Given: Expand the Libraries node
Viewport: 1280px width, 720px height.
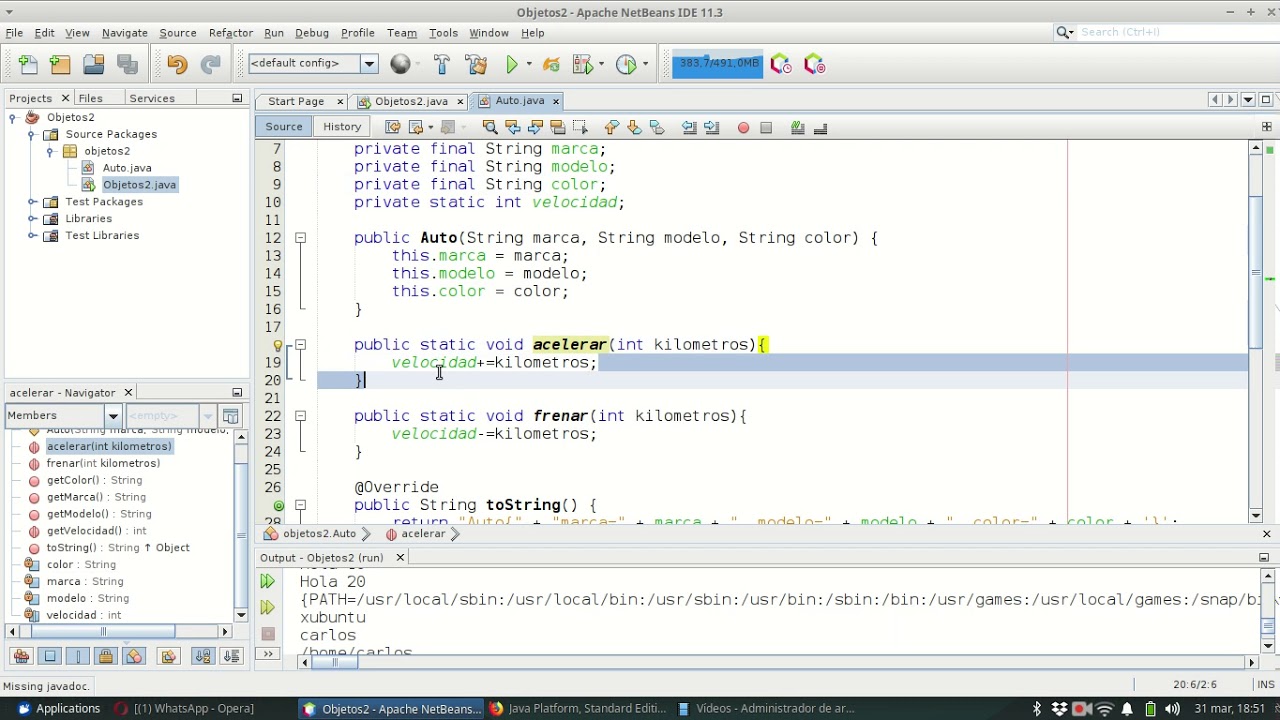Looking at the screenshot, I should [x=32, y=219].
